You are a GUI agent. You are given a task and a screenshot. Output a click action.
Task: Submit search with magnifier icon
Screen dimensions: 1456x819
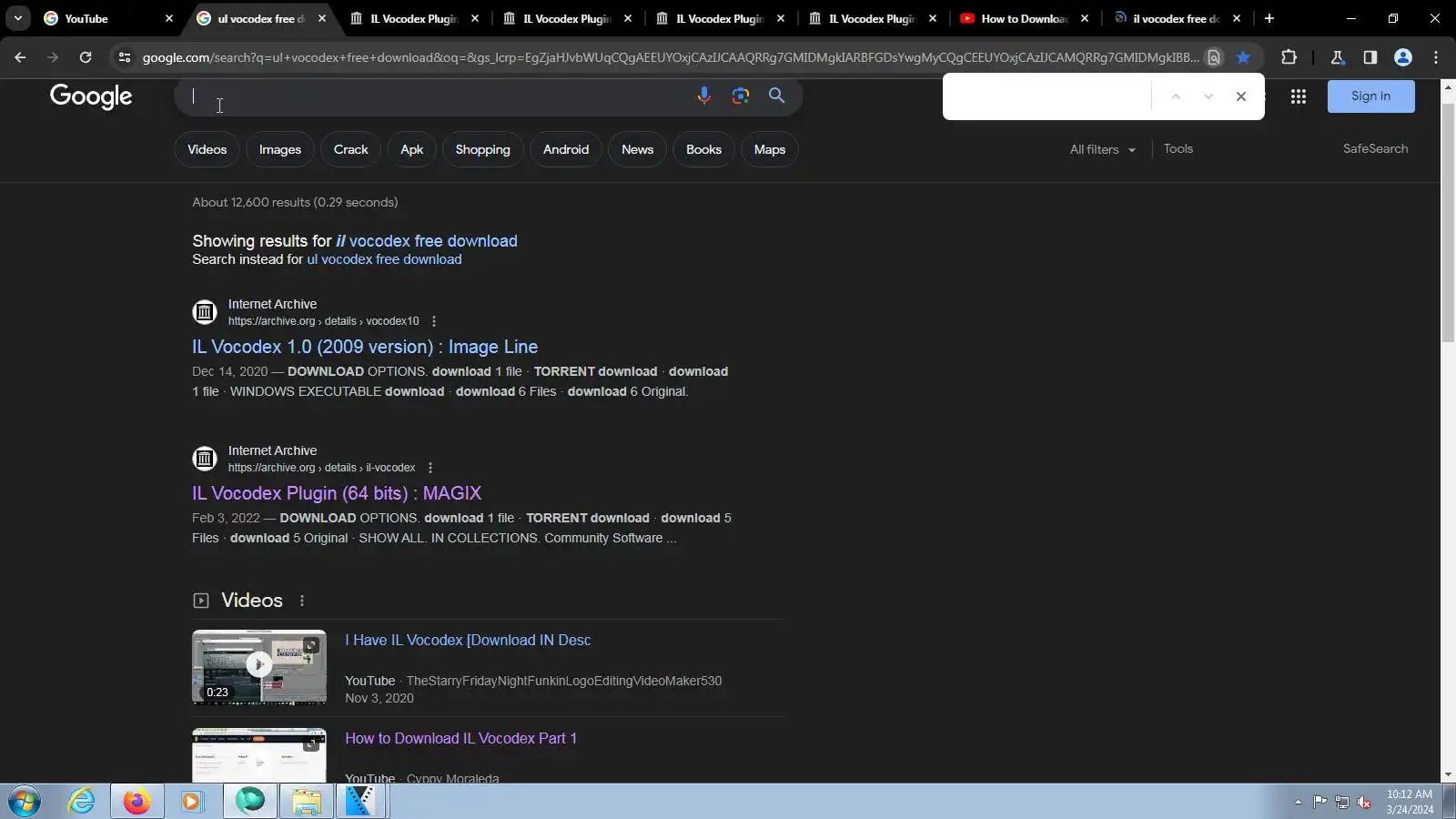pyautogui.click(x=776, y=96)
